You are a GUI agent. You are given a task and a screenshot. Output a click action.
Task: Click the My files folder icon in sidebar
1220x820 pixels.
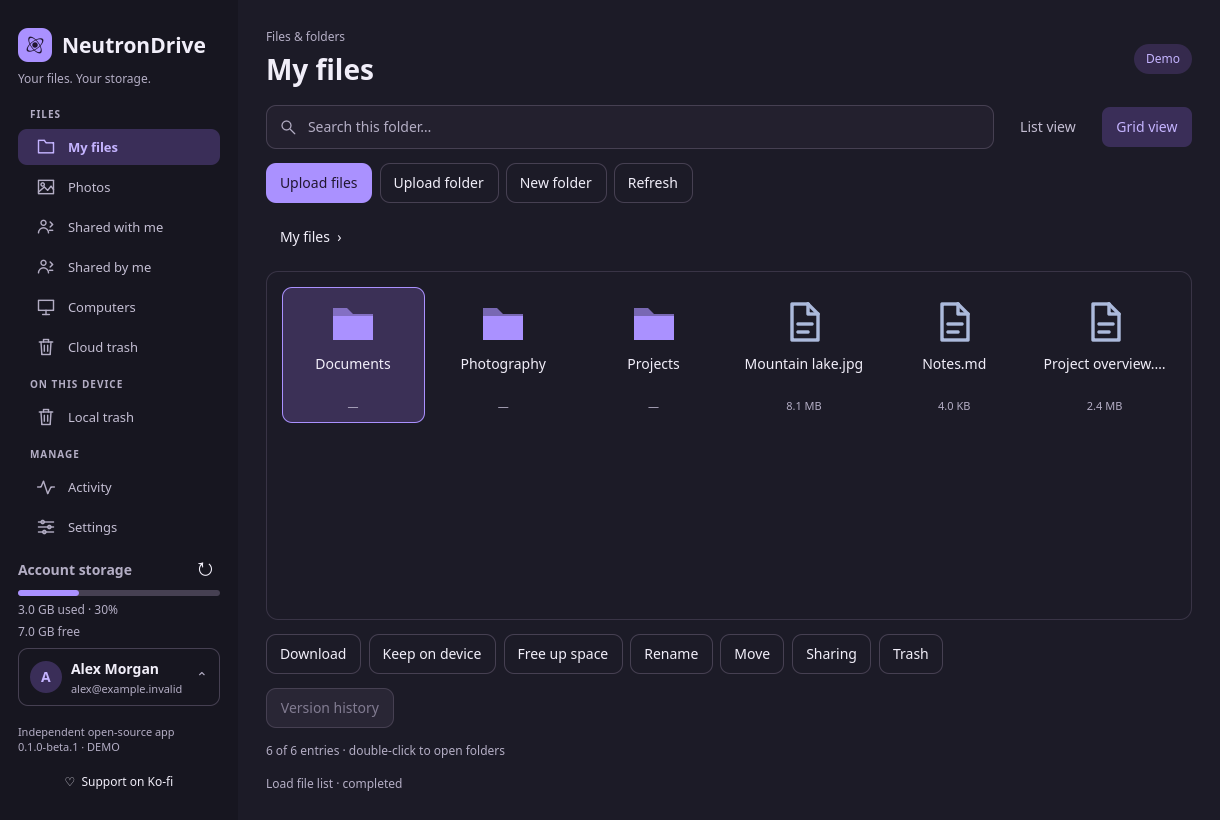(46, 147)
